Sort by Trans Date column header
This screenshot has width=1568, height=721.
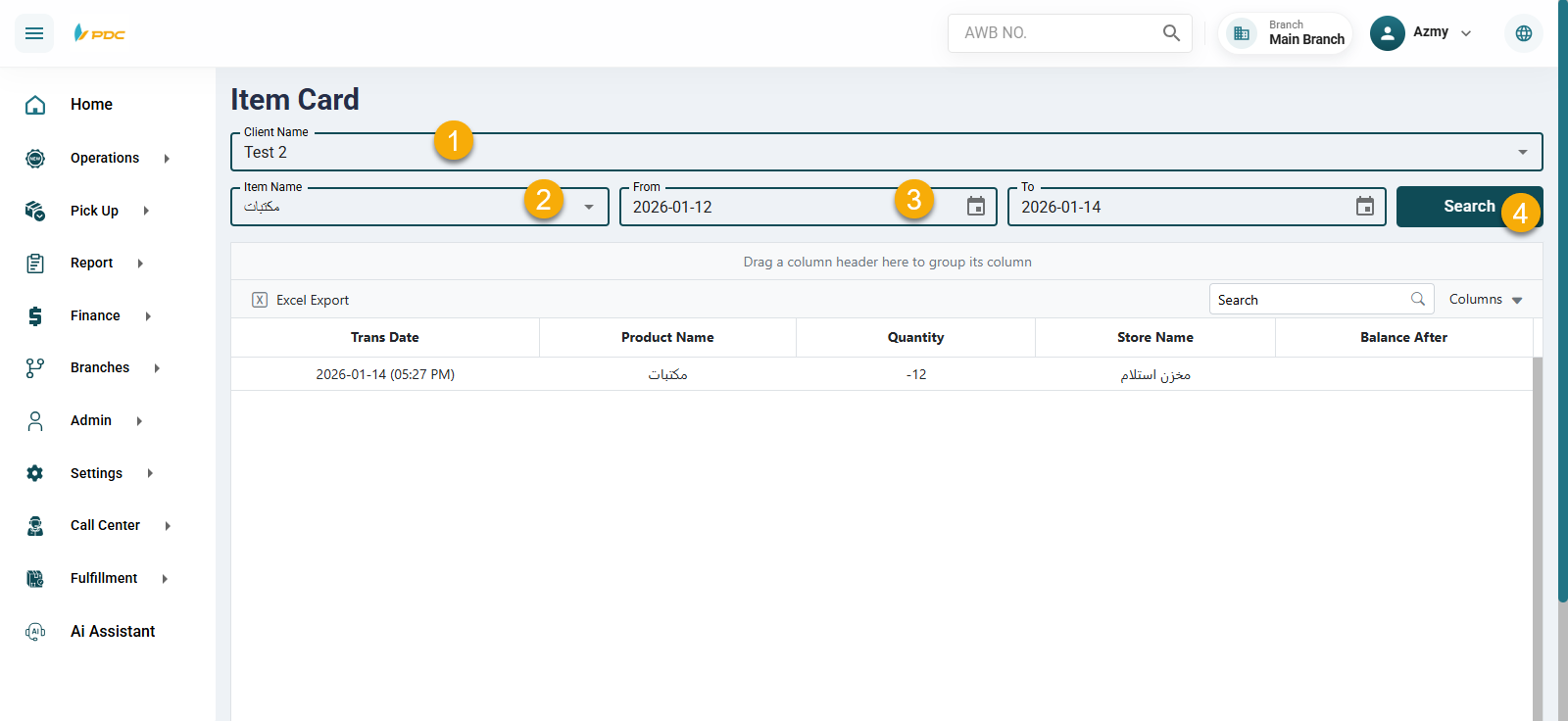click(385, 337)
